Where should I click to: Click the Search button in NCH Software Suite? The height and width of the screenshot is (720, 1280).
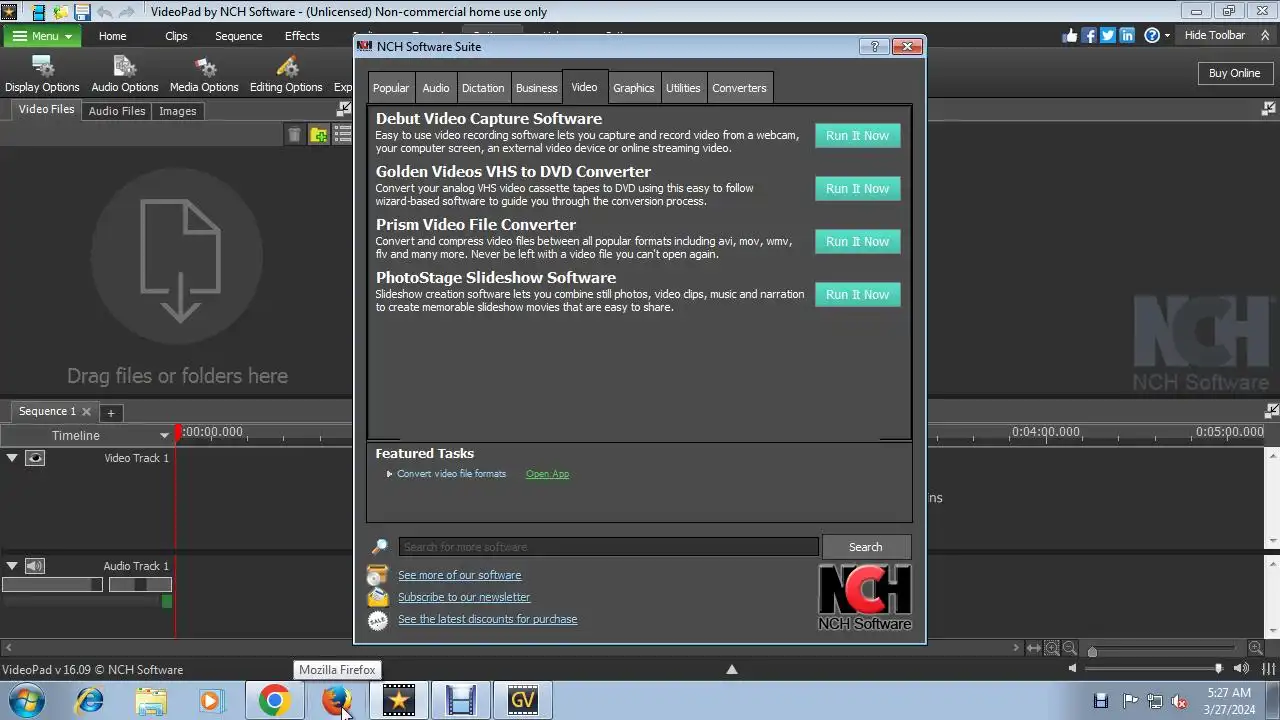(866, 547)
